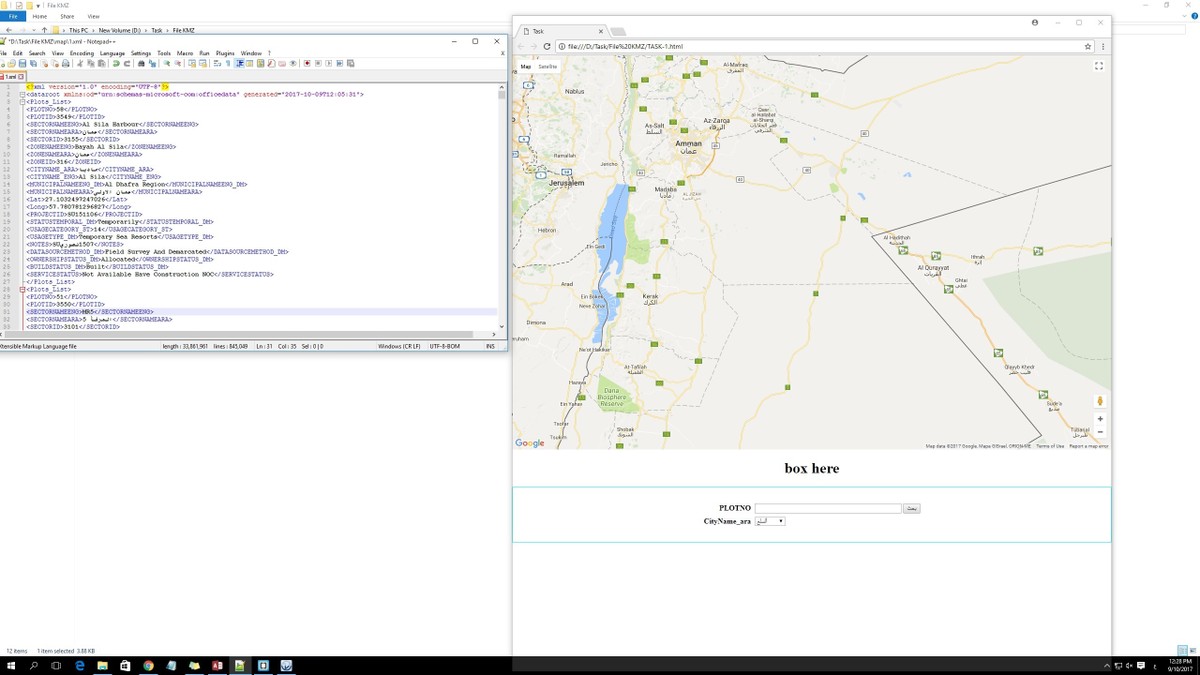This screenshot has width=1200, height=675.
Task: Click the Save icon in Notepad++ toolbar
Action: tap(21, 63)
